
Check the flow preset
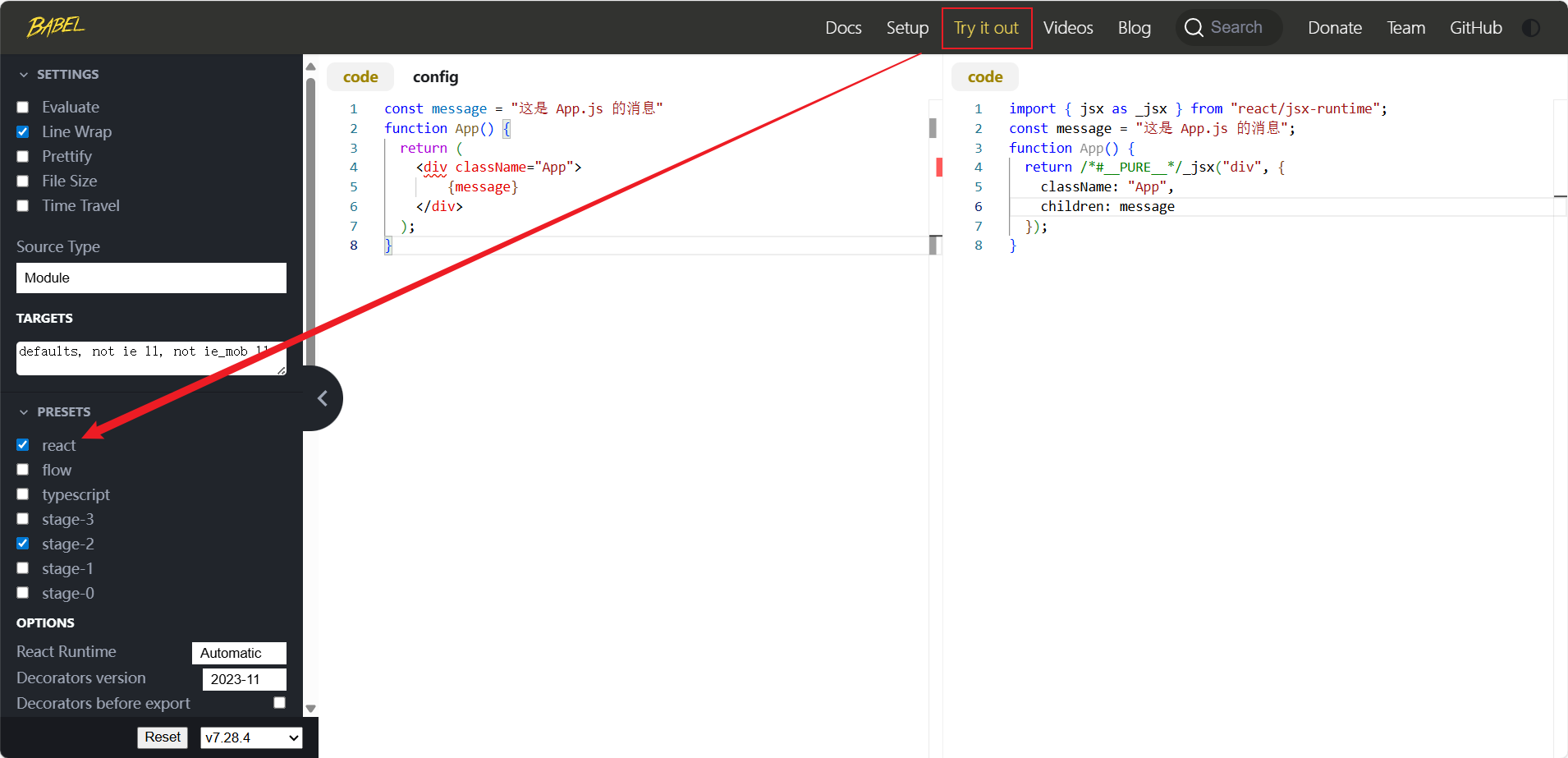[x=23, y=470]
